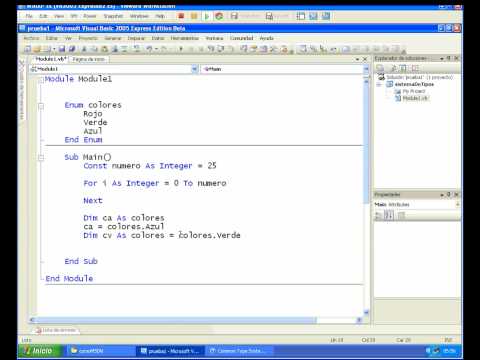
Task: Open the Depurar menu
Action: pyautogui.click(x=136, y=38)
